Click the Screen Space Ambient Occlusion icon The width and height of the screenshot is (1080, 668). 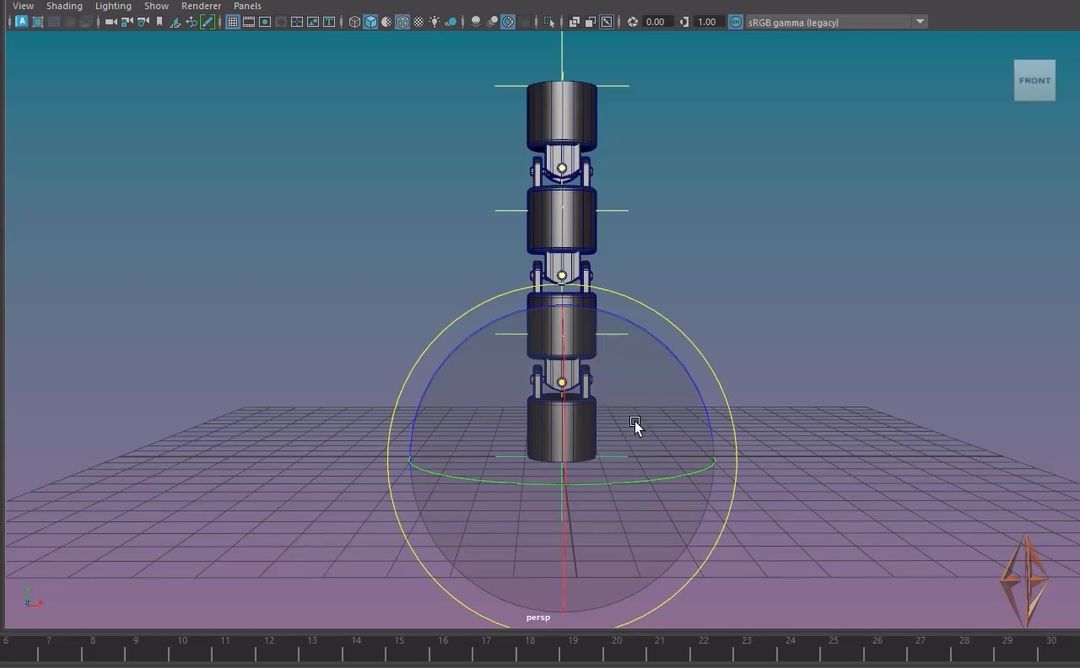[x=475, y=22]
